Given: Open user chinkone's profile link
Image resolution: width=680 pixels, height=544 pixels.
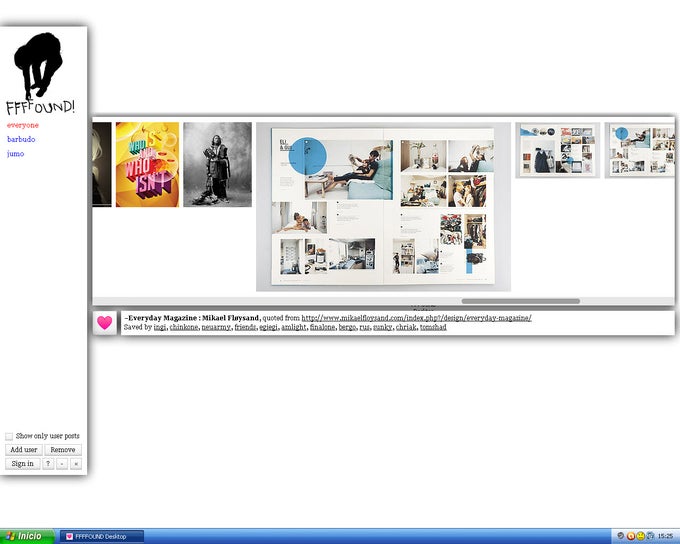Looking at the screenshot, I should (184, 327).
